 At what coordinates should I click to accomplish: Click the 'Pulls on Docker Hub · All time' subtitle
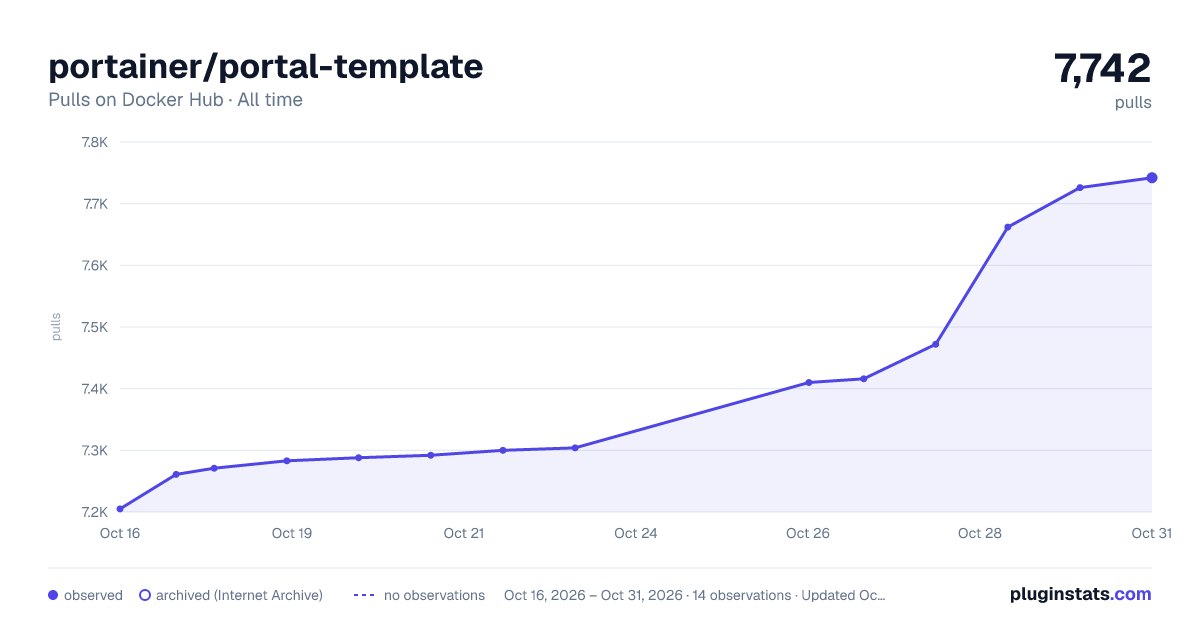(175, 100)
